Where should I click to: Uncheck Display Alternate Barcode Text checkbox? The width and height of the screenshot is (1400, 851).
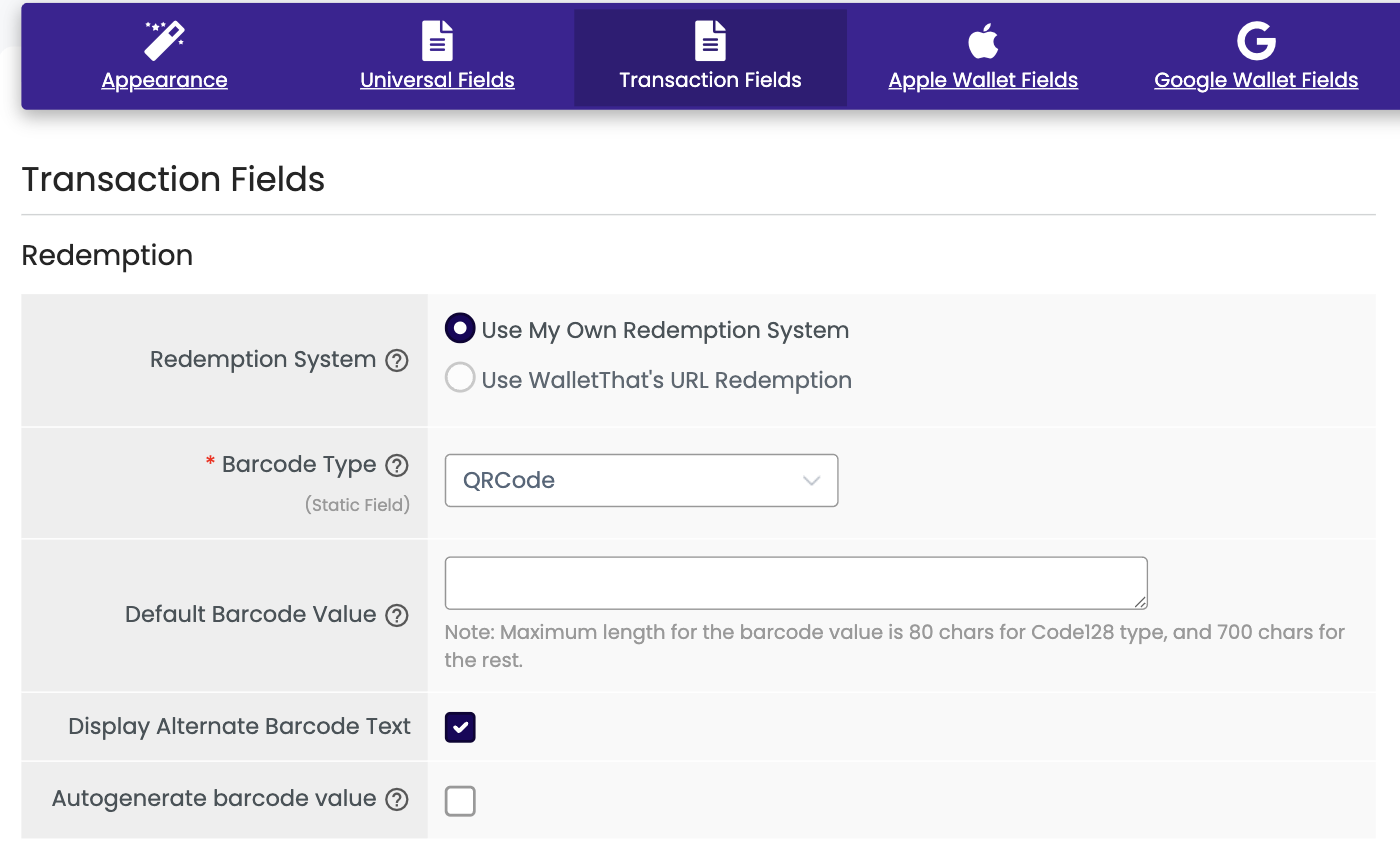(460, 727)
